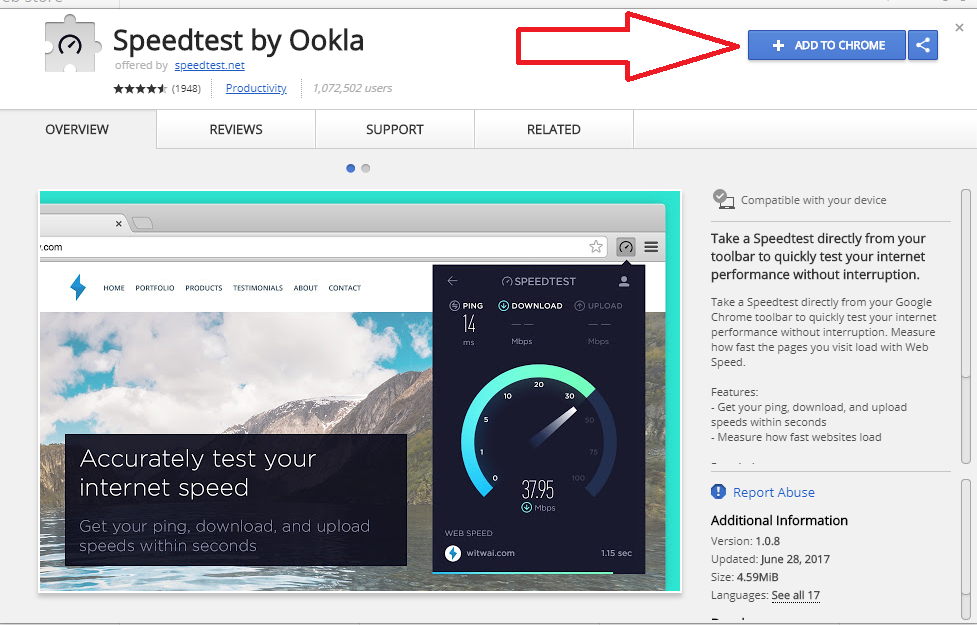This screenshot has width=977, height=625.
Task: Click the PORTFOLIO nav item in screenshot
Action: pyautogui.click(x=155, y=288)
